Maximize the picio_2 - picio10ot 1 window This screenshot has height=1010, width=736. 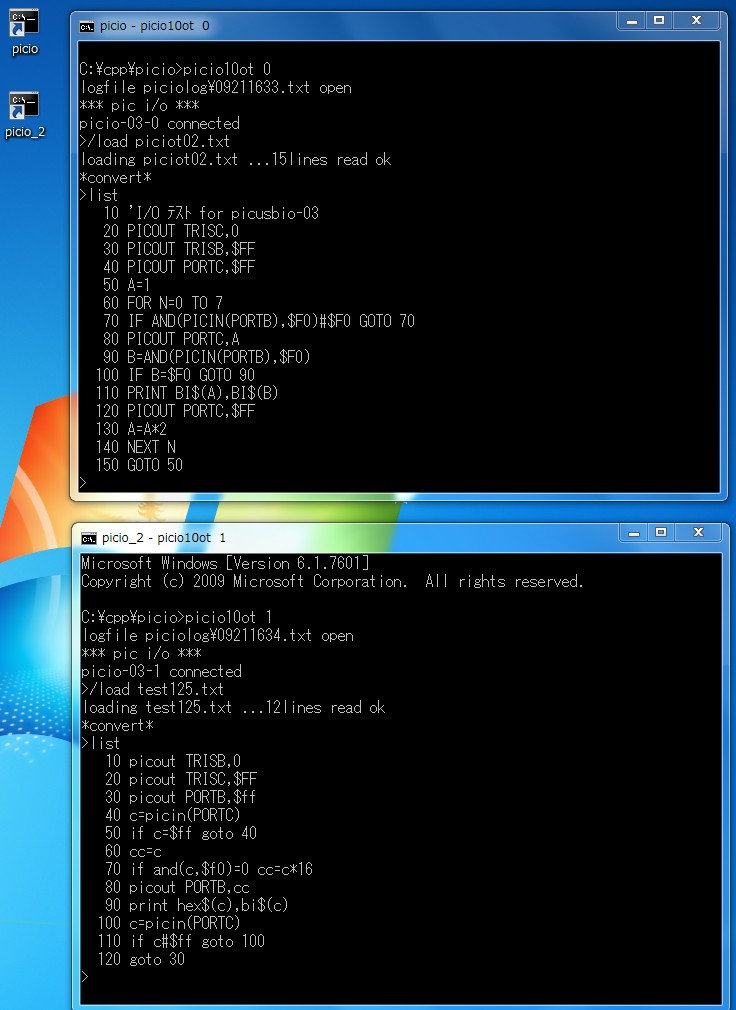pos(661,533)
